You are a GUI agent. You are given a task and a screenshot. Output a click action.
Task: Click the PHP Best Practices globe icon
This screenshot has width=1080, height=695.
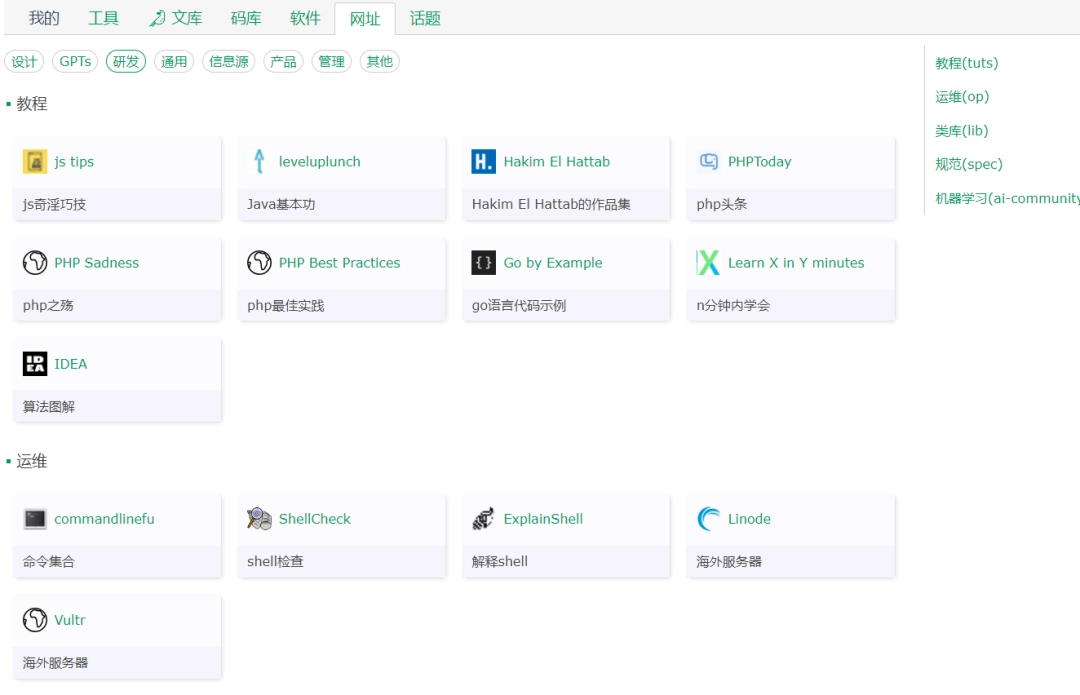(259, 263)
